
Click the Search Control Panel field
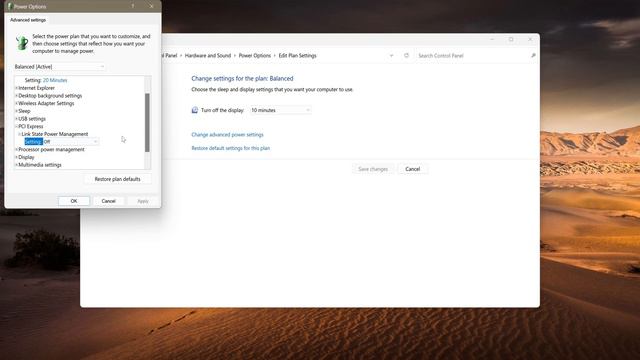pyautogui.click(x=471, y=56)
